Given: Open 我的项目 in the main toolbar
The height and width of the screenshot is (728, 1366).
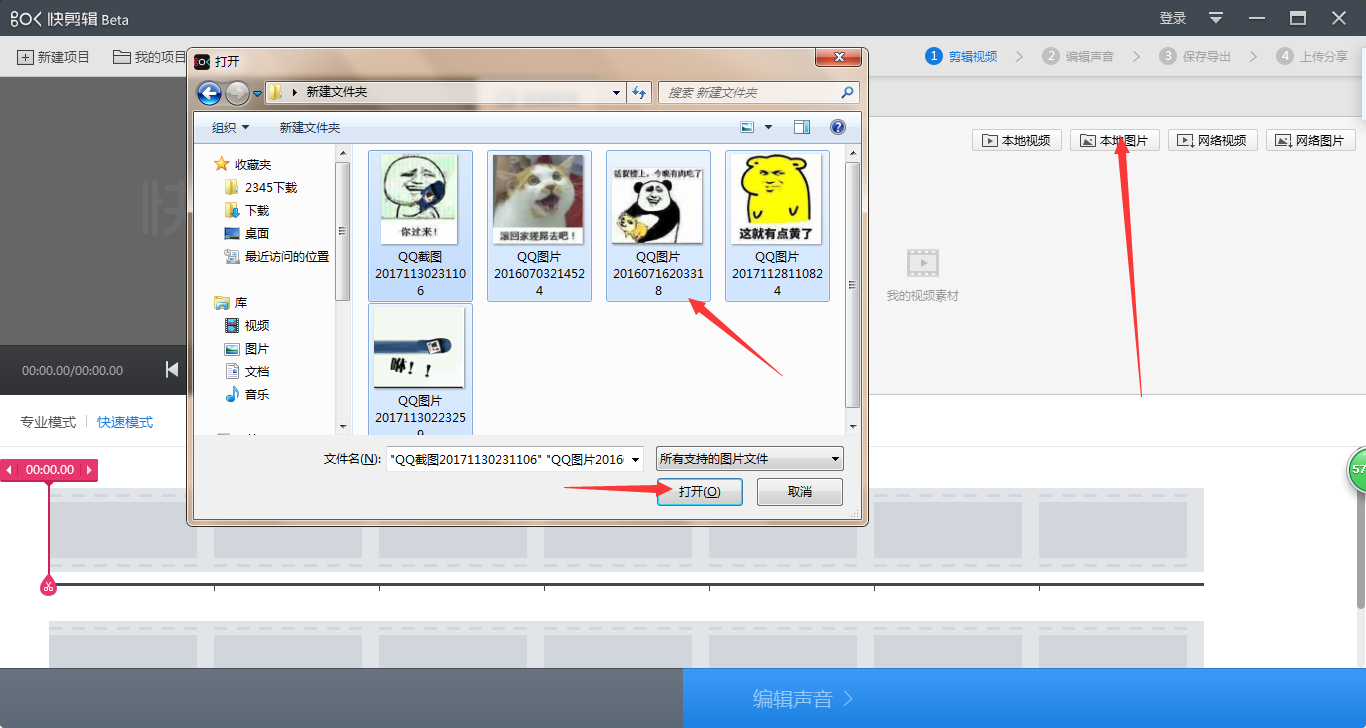Looking at the screenshot, I should pyautogui.click(x=150, y=57).
